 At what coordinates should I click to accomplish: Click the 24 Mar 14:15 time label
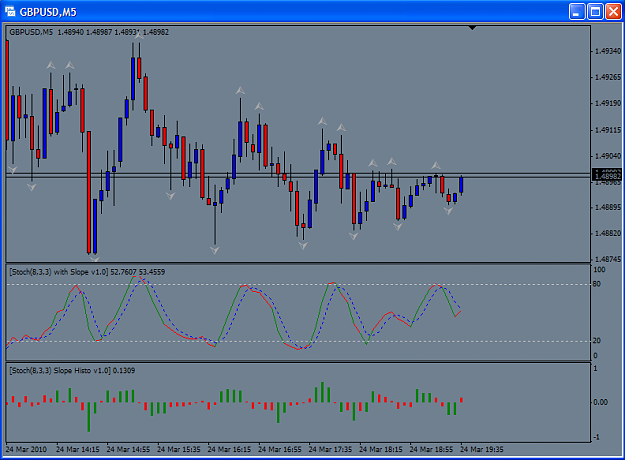click(78, 449)
